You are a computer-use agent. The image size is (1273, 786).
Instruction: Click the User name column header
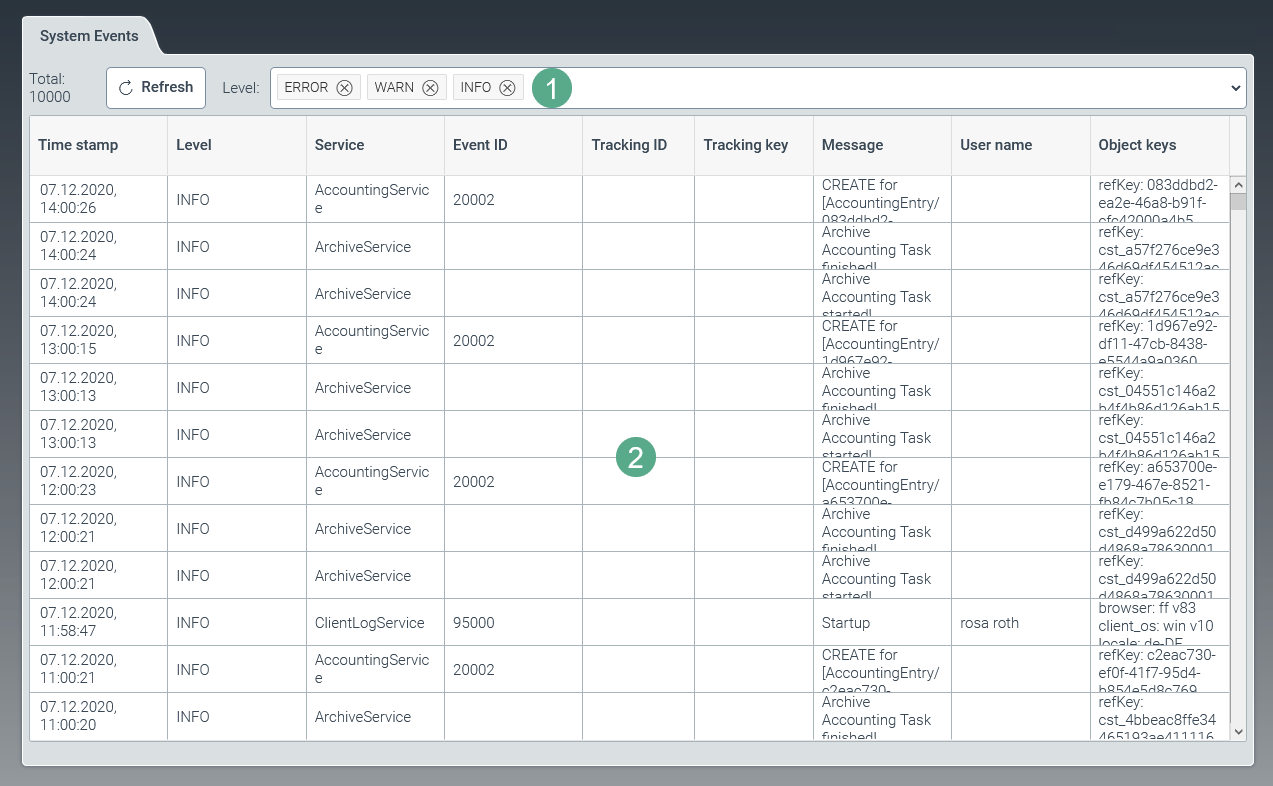click(x=996, y=145)
